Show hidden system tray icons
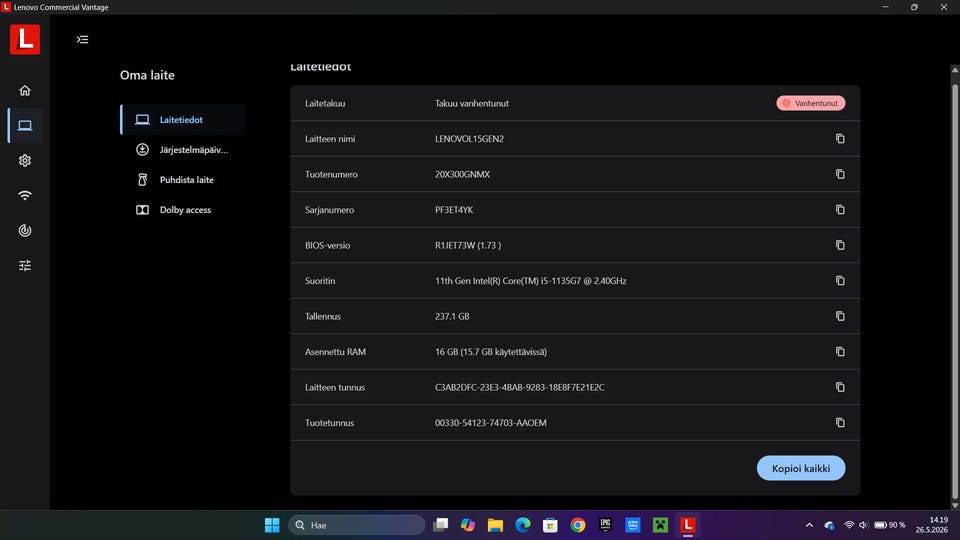This screenshot has width=960, height=540. [x=809, y=525]
